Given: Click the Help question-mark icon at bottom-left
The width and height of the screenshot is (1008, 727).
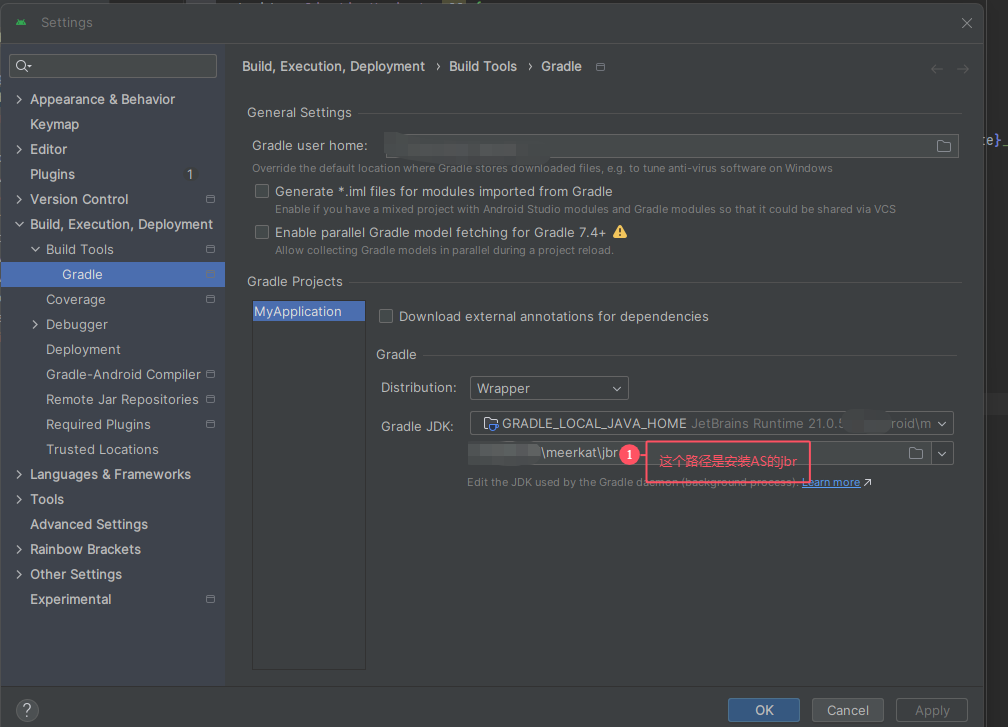Looking at the screenshot, I should [x=26, y=710].
